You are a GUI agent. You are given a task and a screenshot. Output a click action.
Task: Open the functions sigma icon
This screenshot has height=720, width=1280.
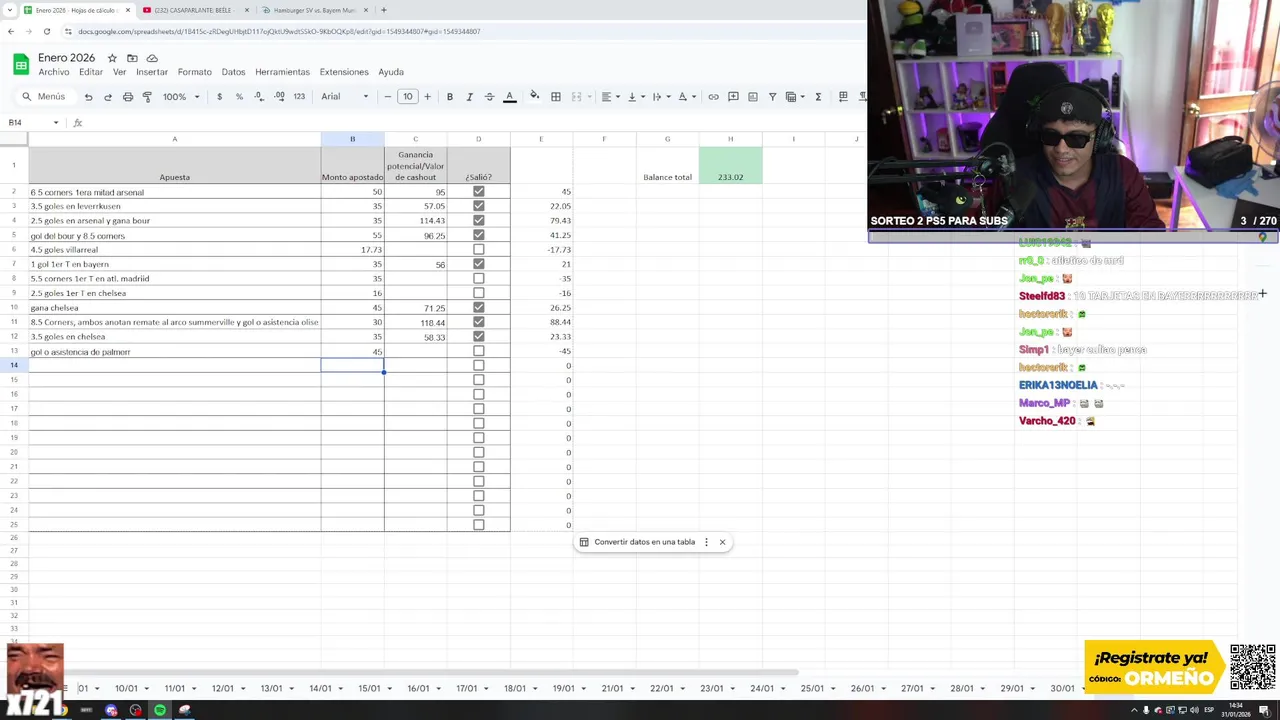pos(818,97)
